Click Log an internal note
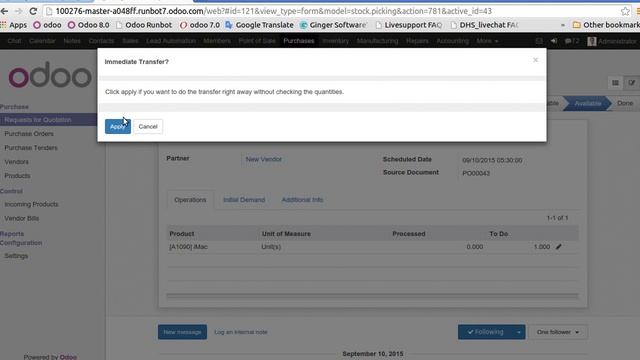Viewport: 640px width, 360px height. (x=241, y=332)
